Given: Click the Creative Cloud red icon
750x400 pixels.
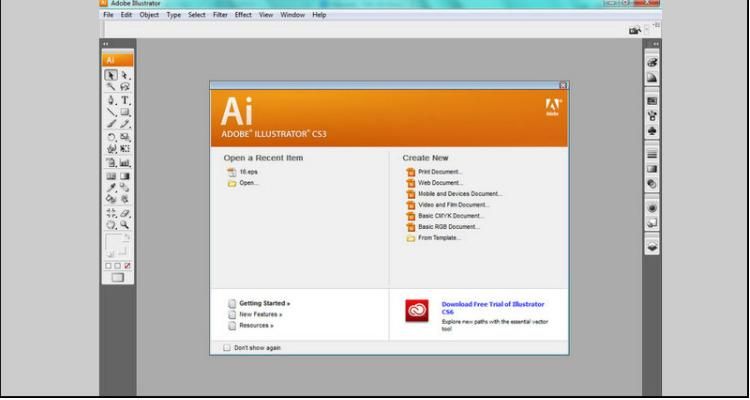Looking at the screenshot, I should [417, 311].
